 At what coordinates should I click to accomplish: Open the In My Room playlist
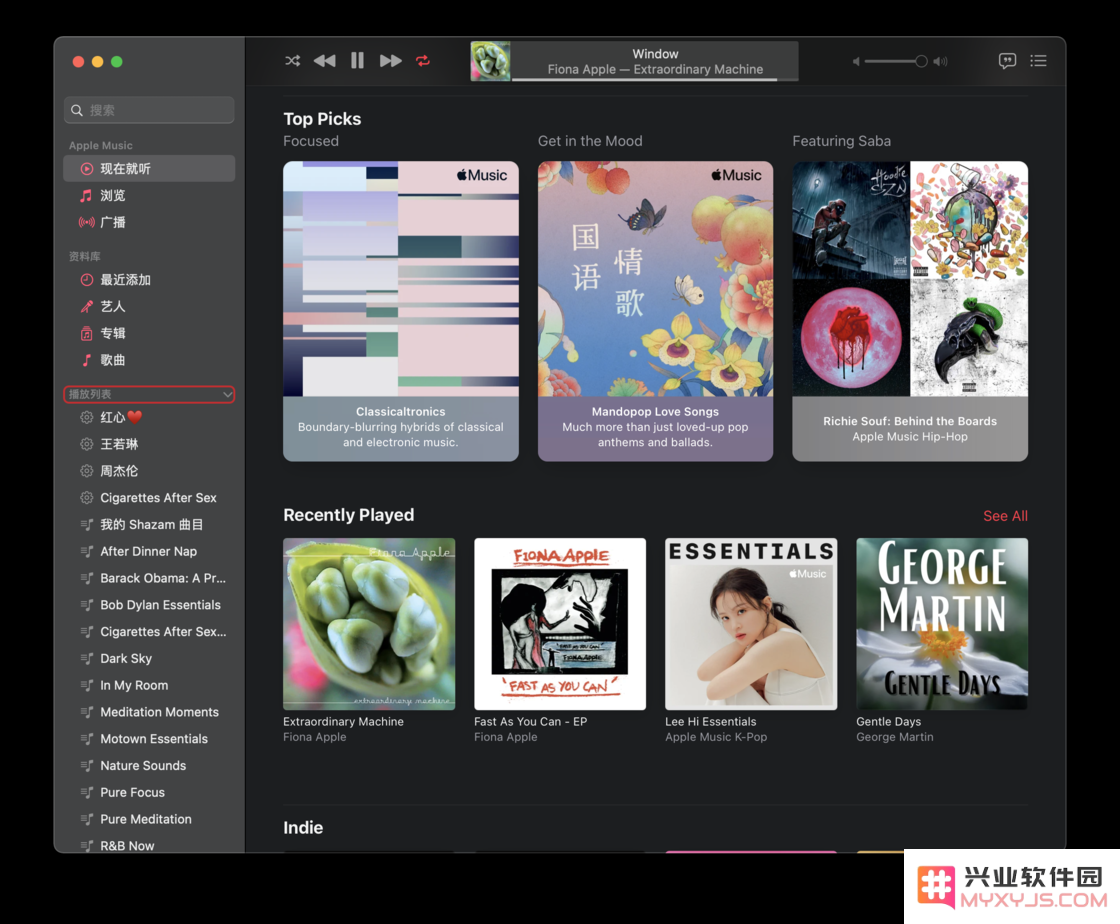(149, 686)
